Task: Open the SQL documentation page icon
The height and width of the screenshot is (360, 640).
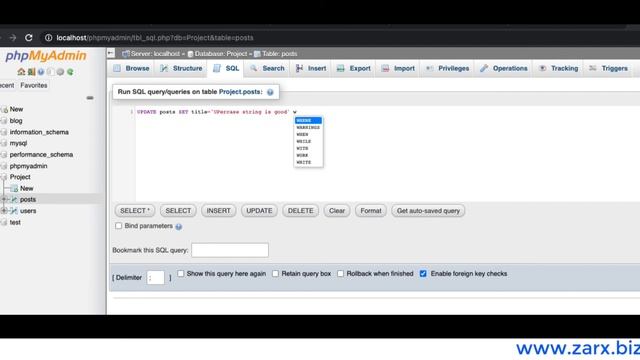Action: tap(51, 72)
